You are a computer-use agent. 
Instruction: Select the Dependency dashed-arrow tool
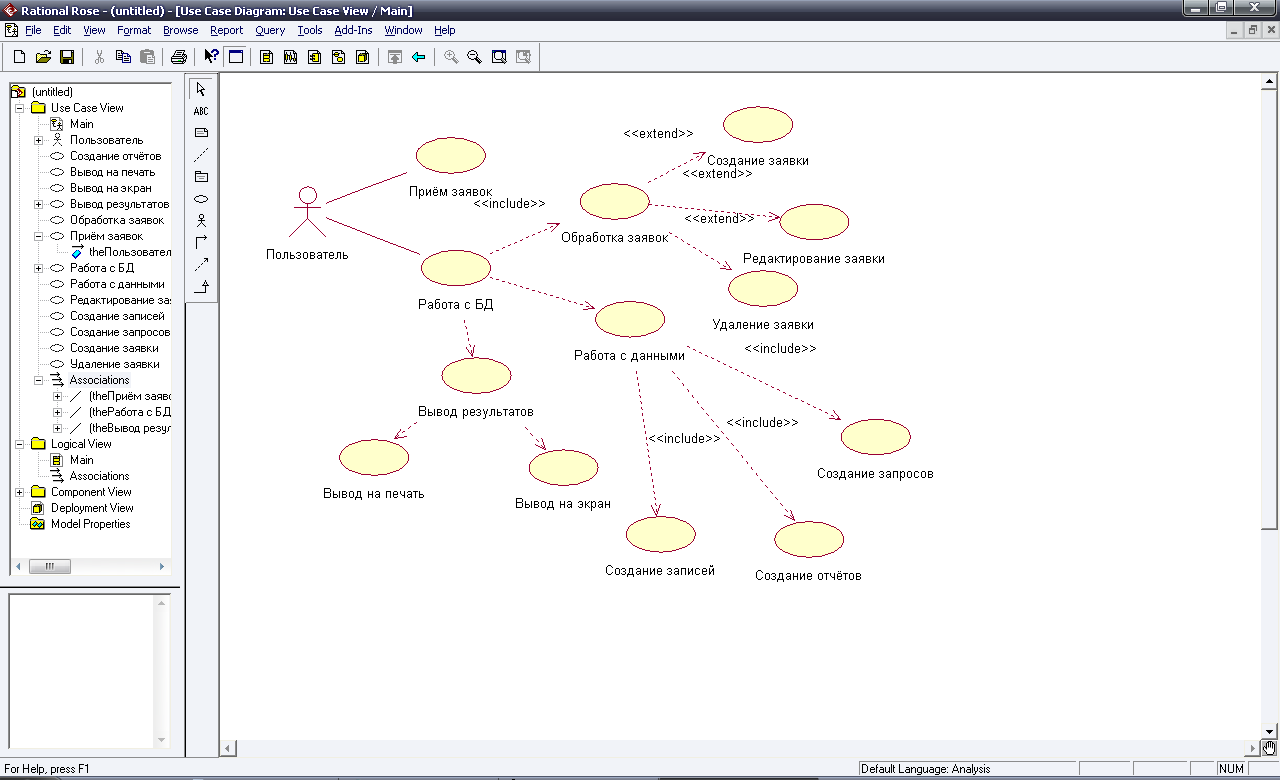201,265
